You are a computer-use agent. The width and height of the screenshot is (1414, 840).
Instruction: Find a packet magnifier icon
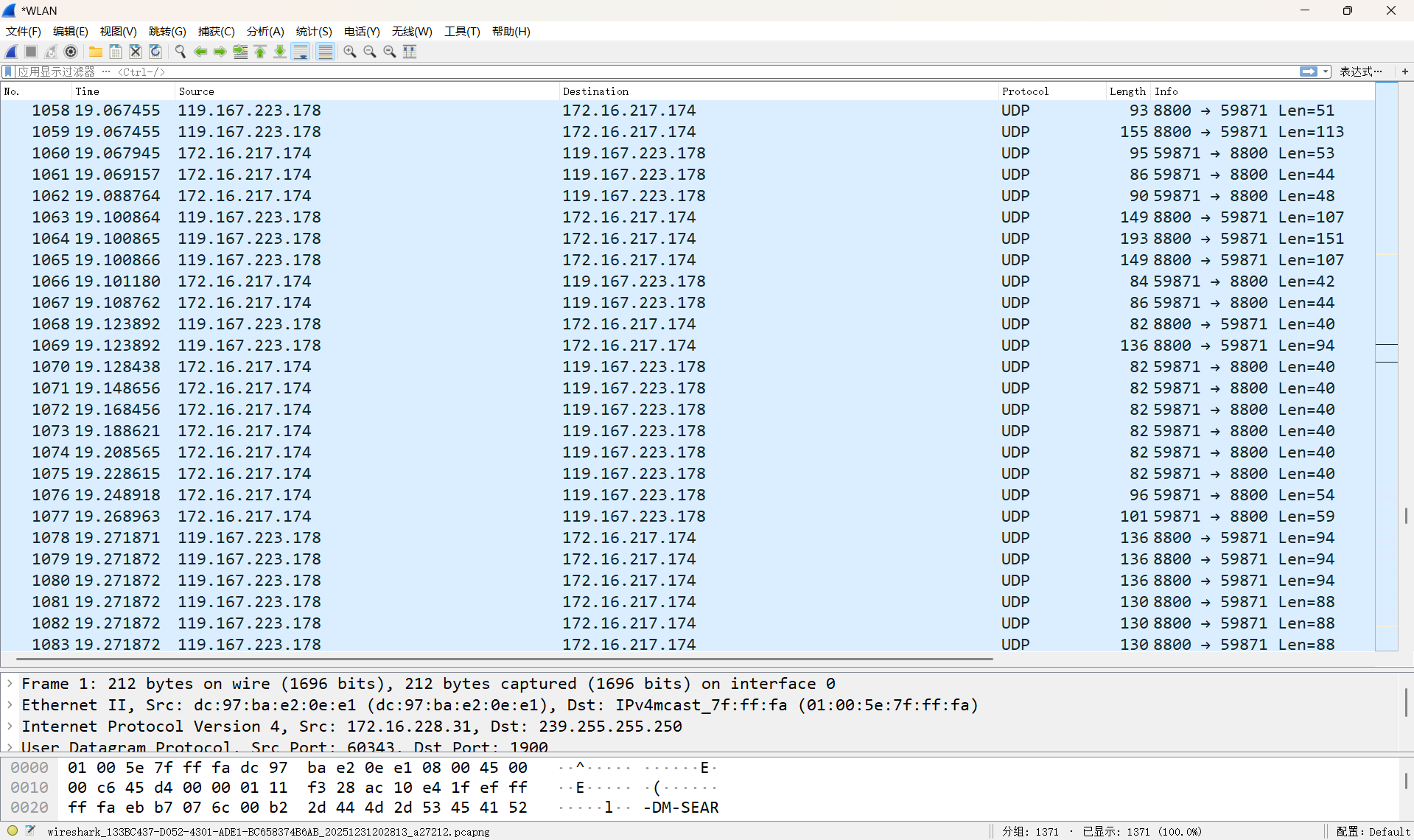pos(181,52)
